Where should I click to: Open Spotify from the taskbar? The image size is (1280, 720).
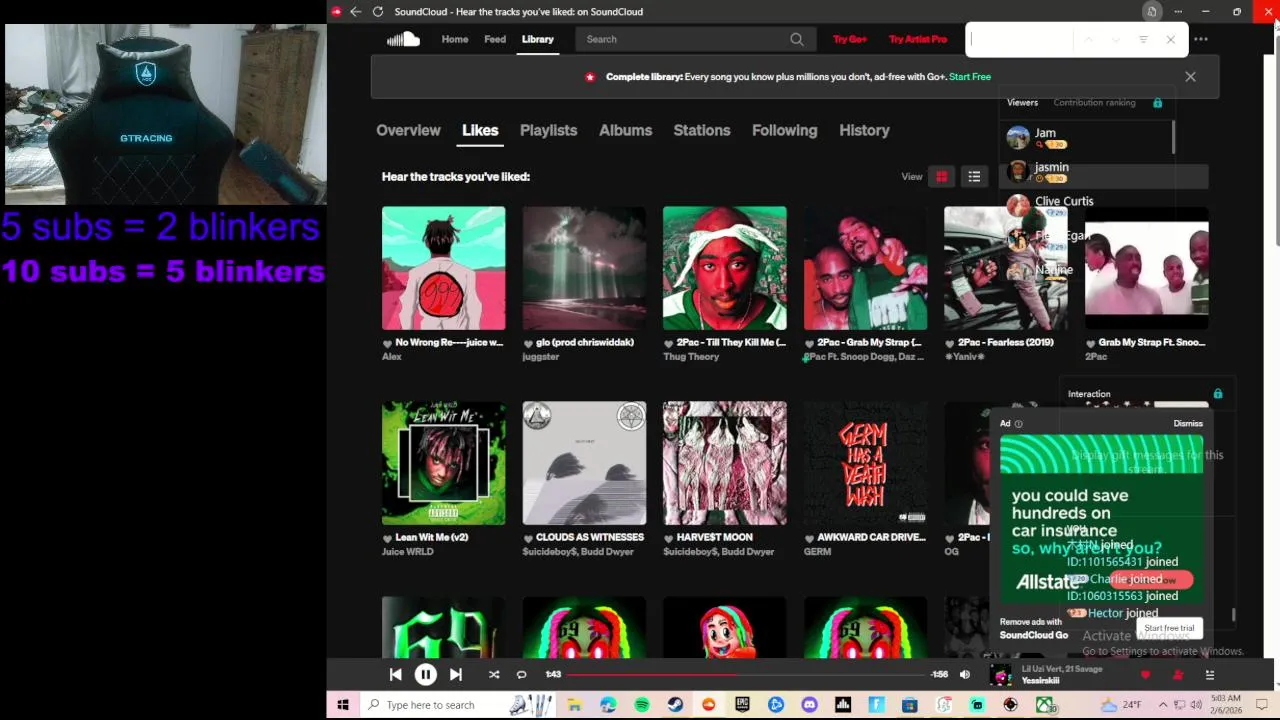(x=642, y=705)
